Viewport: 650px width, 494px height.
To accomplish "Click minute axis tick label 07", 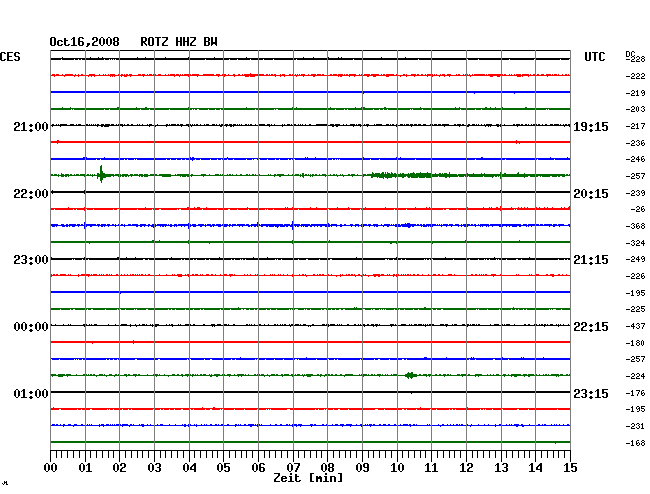I will 293,468.
